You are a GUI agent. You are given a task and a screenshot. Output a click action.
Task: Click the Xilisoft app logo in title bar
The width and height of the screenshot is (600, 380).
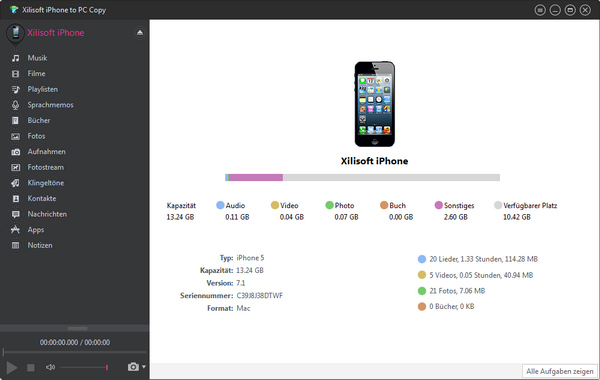tap(14, 10)
